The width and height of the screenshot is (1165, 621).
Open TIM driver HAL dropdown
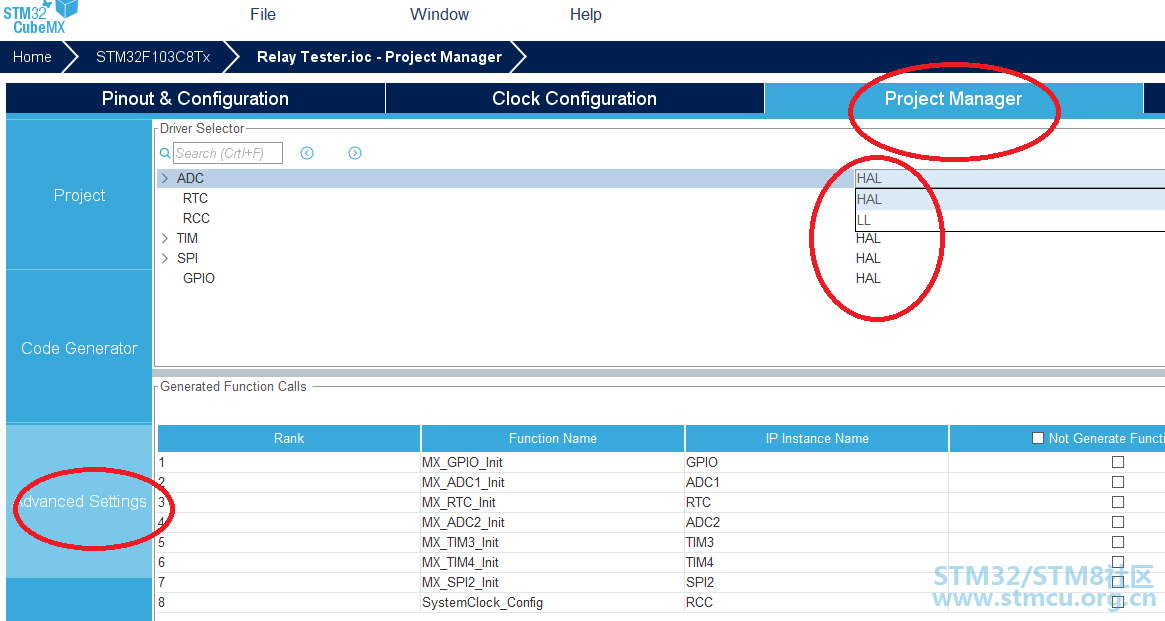coord(868,238)
